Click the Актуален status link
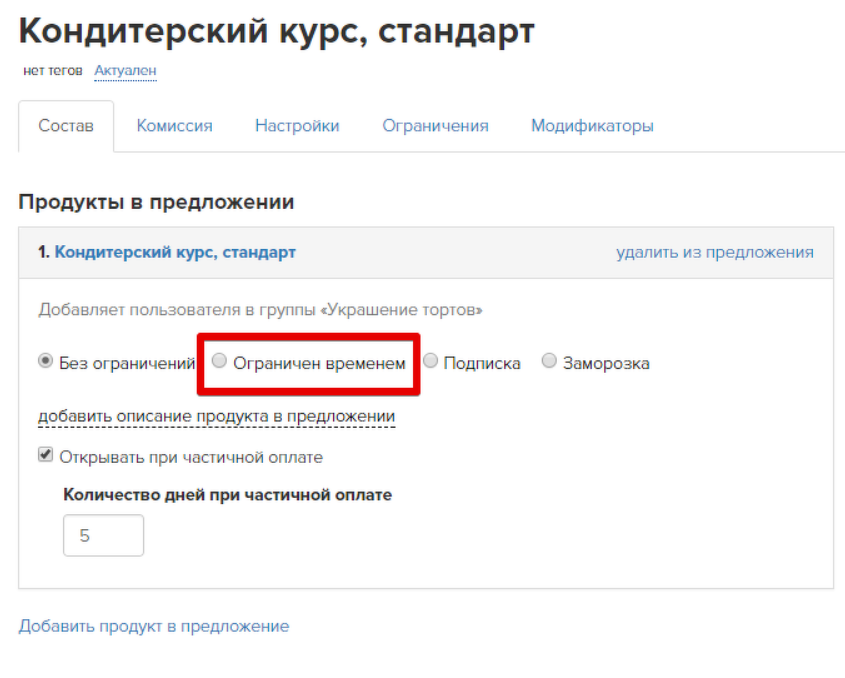845x678 pixels. point(126,71)
